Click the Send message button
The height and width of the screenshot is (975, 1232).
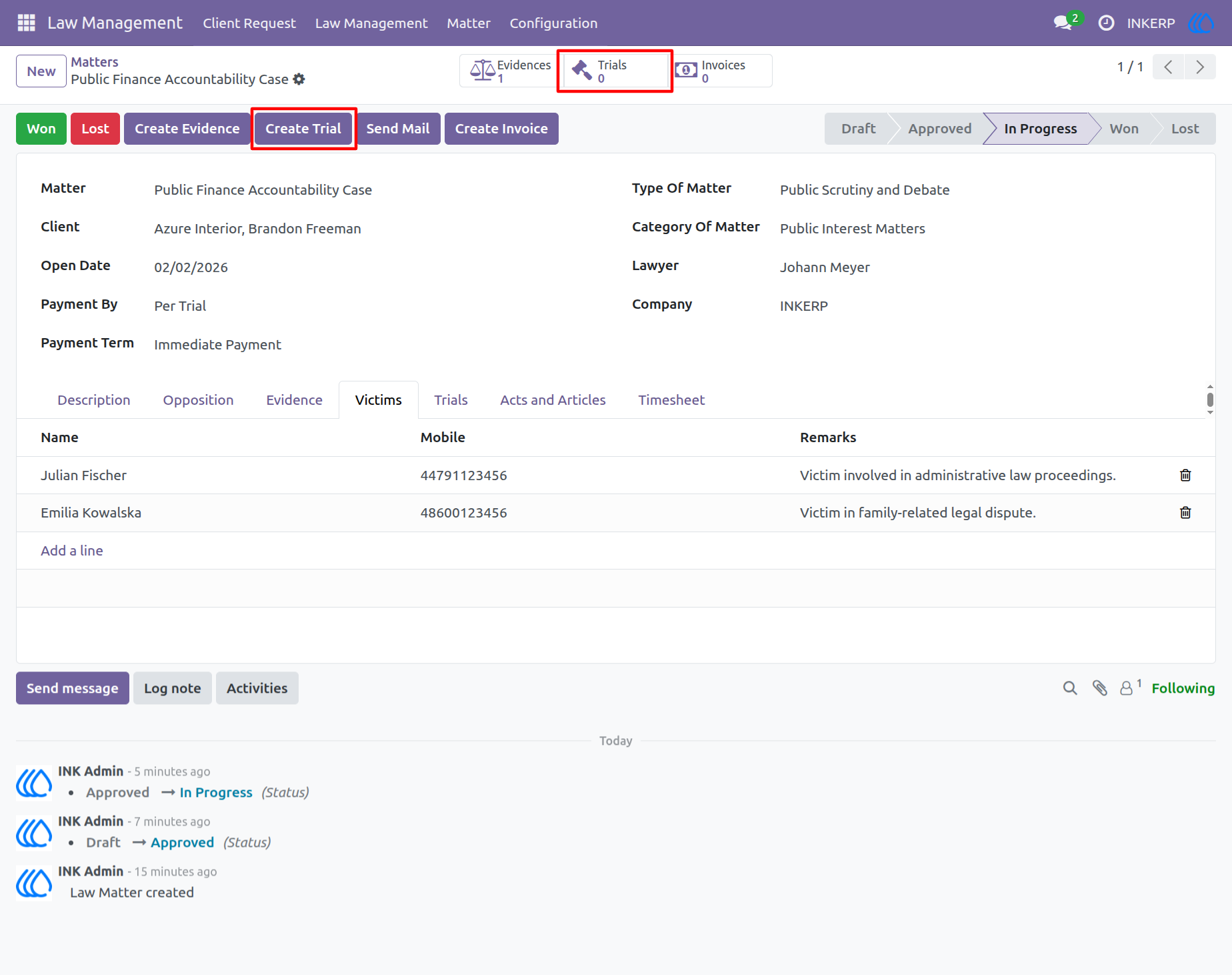(x=73, y=688)
